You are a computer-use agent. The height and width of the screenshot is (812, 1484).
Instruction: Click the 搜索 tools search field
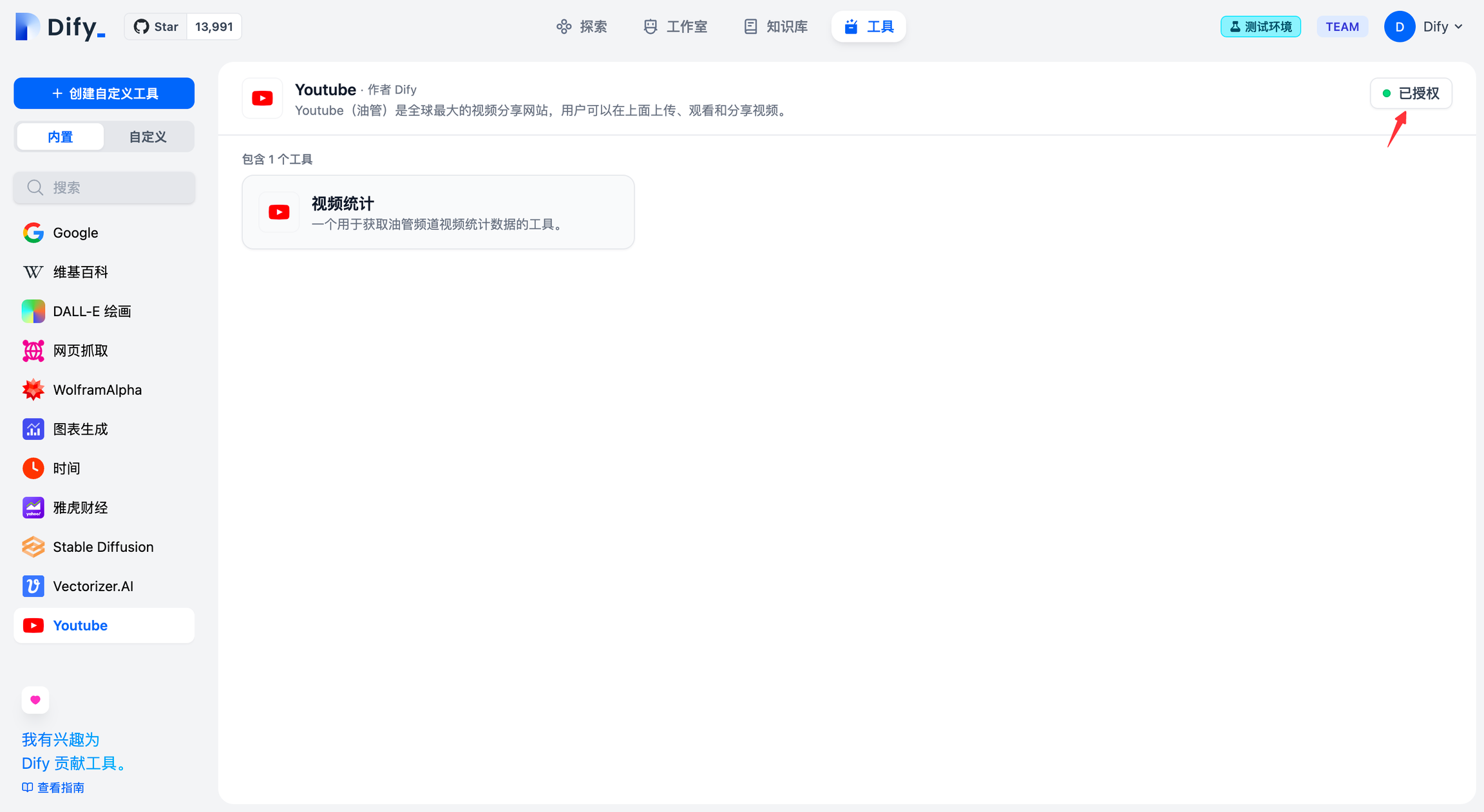pos(104,187)
